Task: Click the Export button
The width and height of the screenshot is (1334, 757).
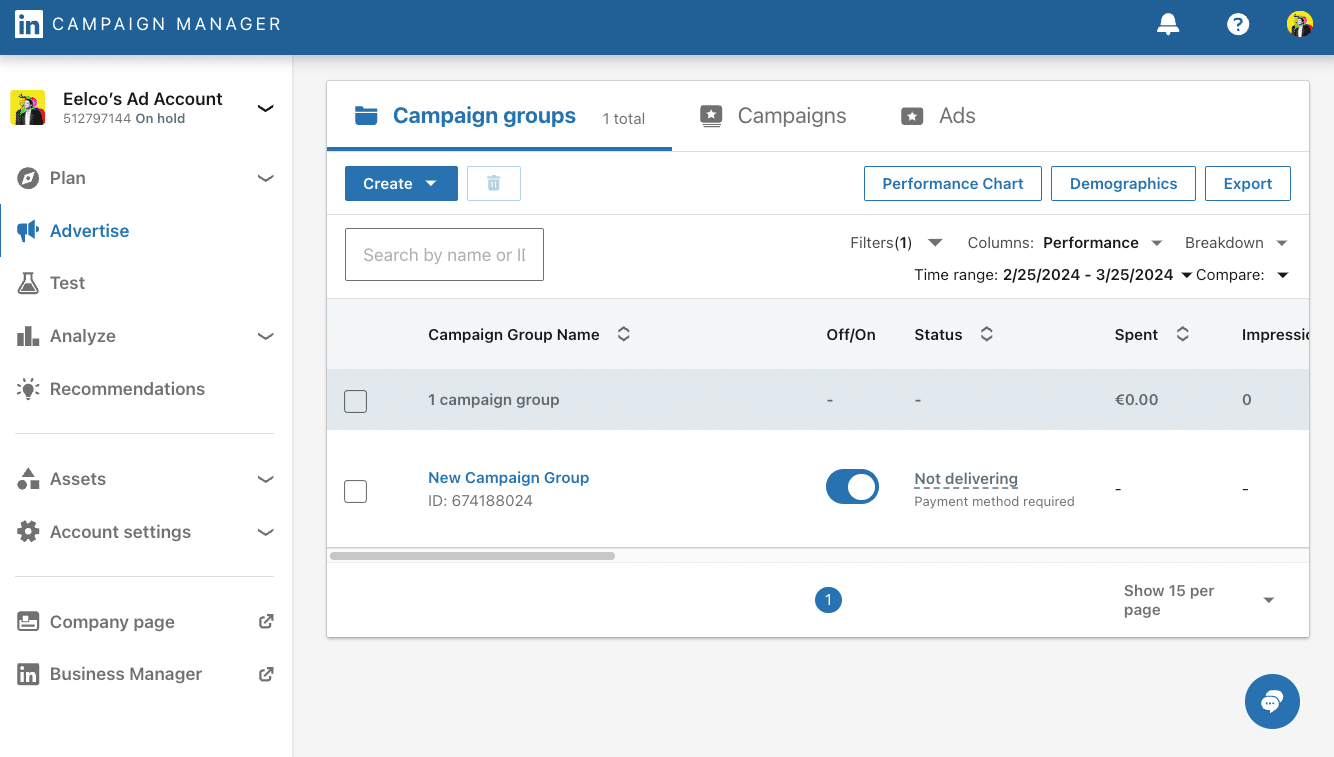Action: pyautogui.click(x=1248, y=184)
